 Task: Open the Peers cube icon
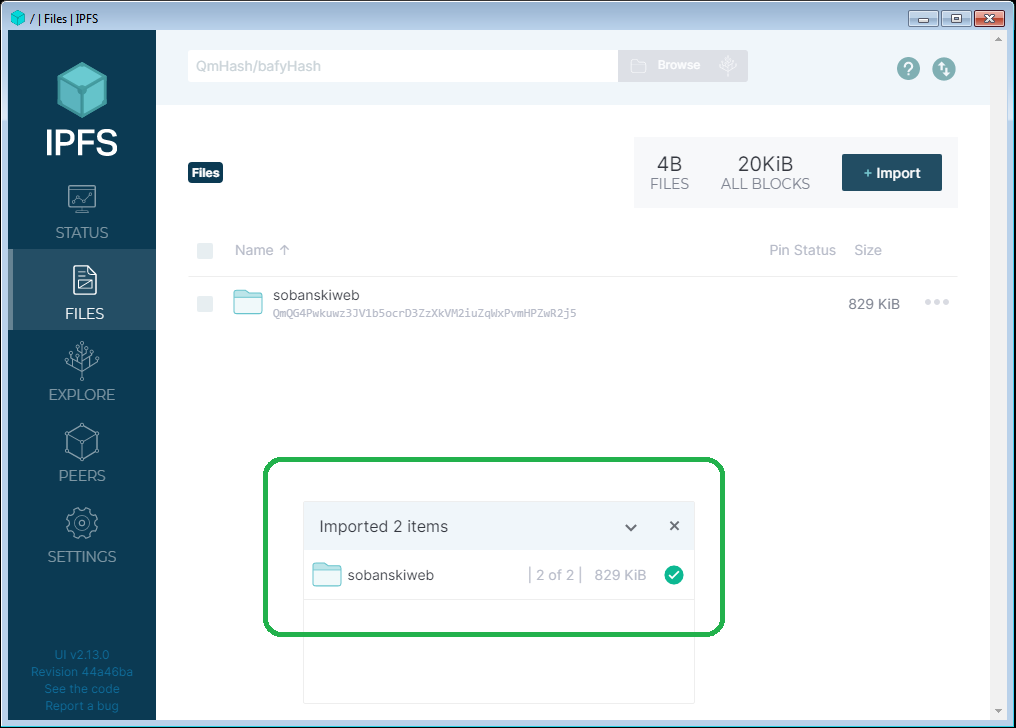pos(82,442)
